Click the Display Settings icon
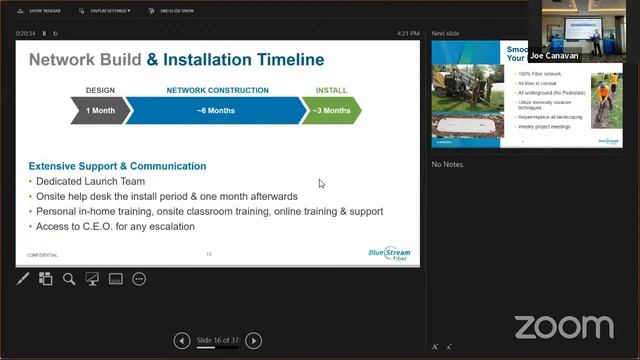Image resolution: width=640 pixels, height=360 pixels. click(82, 11)
